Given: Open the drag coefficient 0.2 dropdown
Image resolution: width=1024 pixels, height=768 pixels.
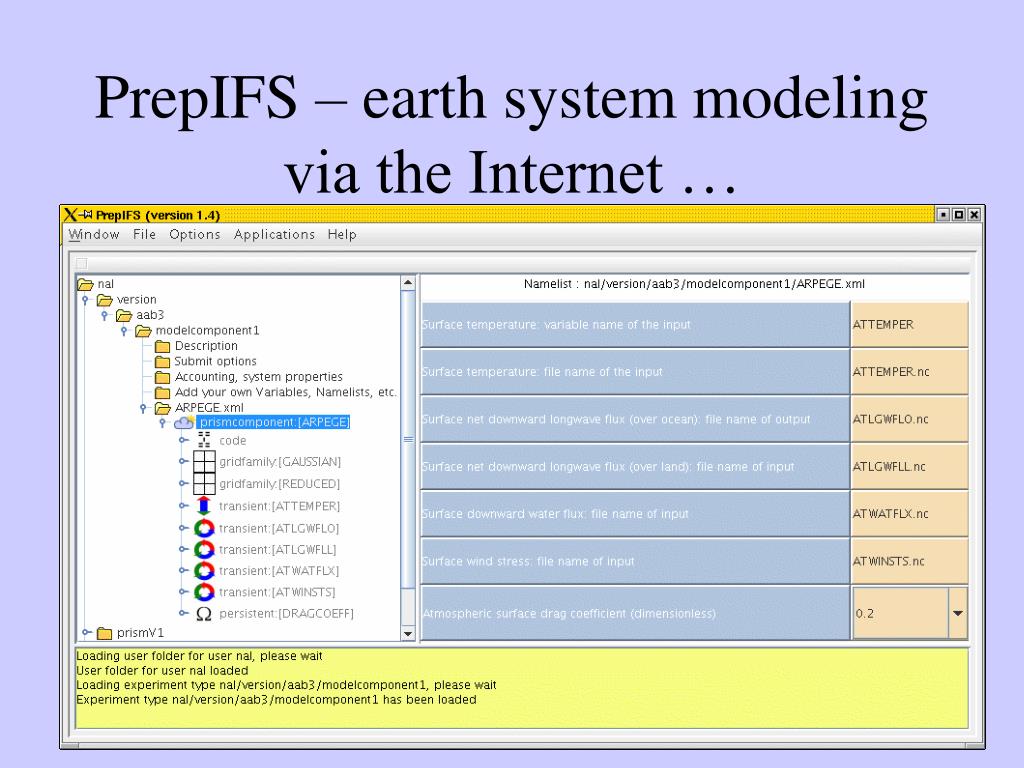Looking at the screenshot, I should click(958, 613).
